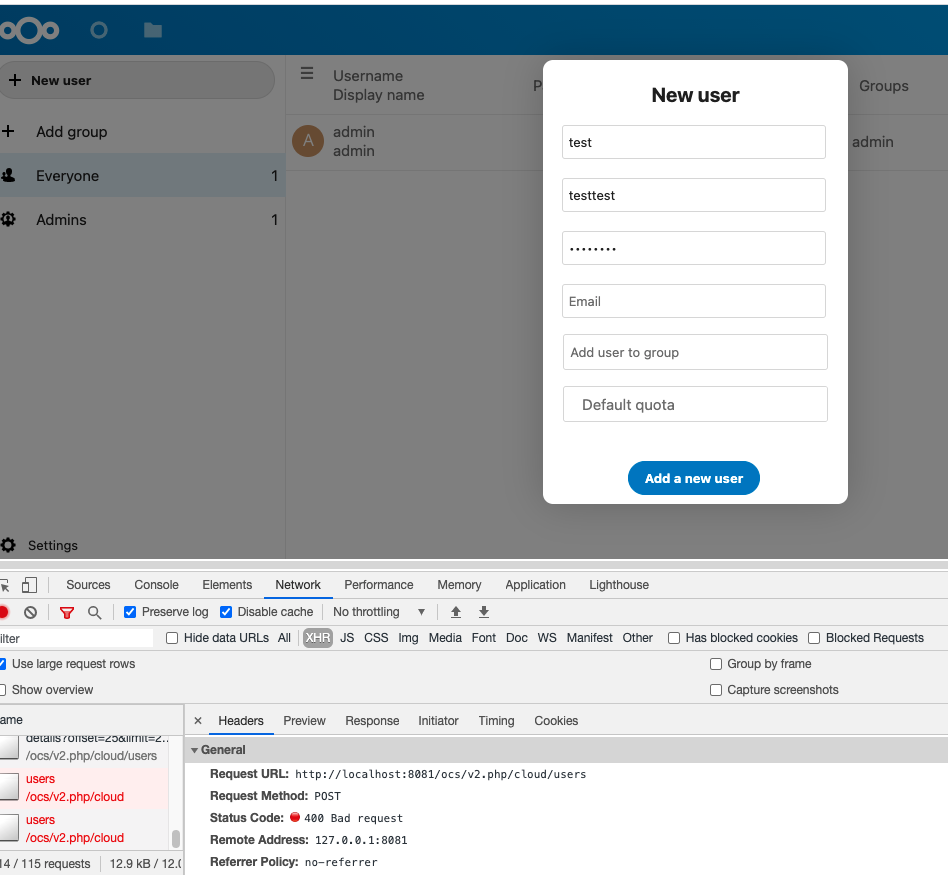Toggle Use large request rows checkbox

(x=2, y=664)
